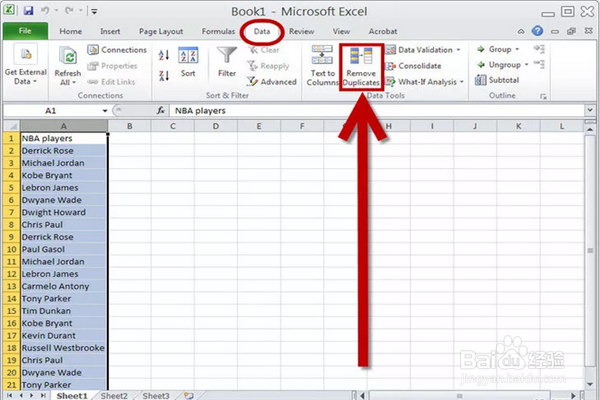The image size is (600, 400).
Task: Open the Name Box dropdown arrow
Action: click(x=105, y=111)
